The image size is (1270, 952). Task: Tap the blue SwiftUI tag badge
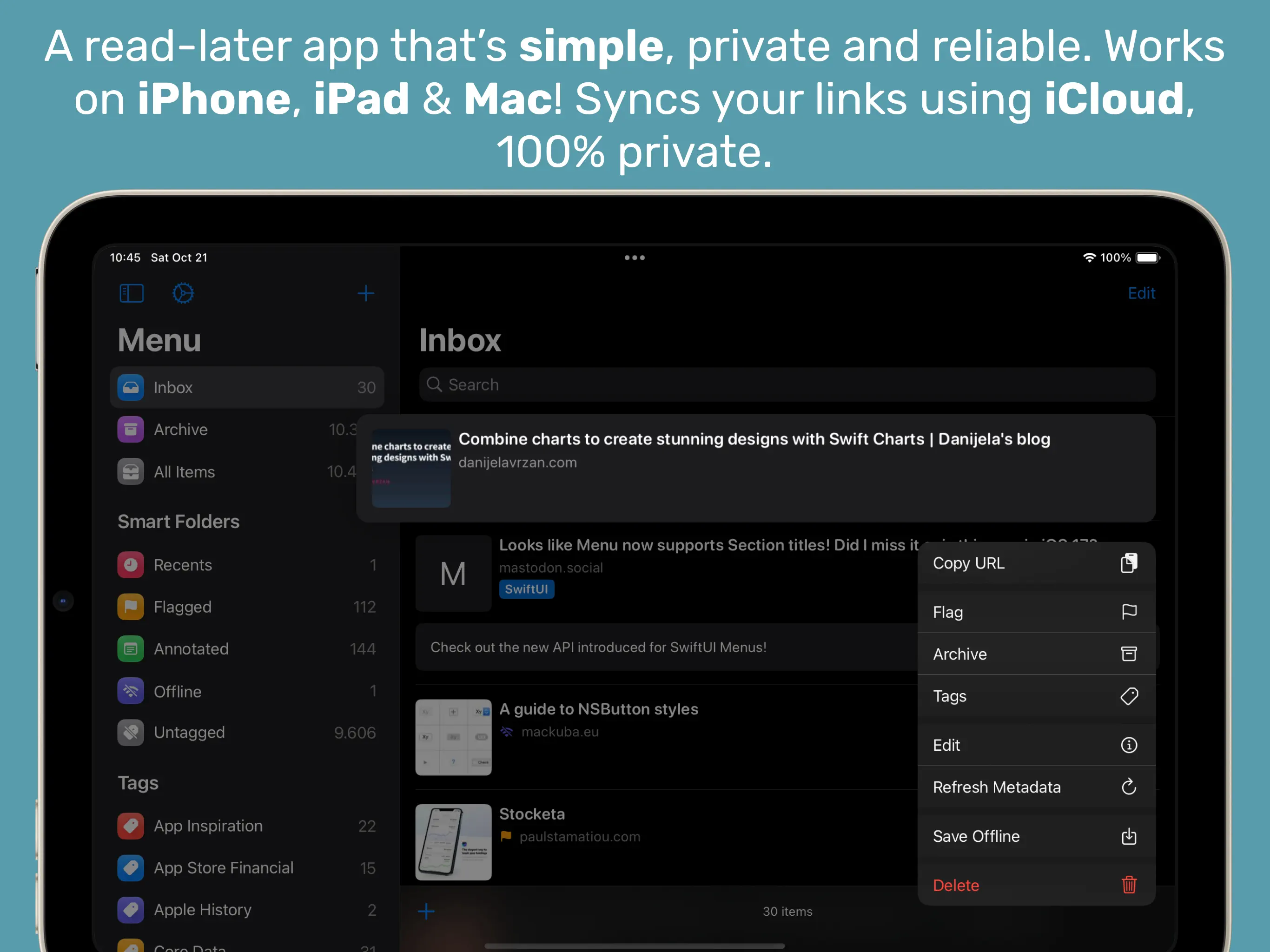[527, 589]
